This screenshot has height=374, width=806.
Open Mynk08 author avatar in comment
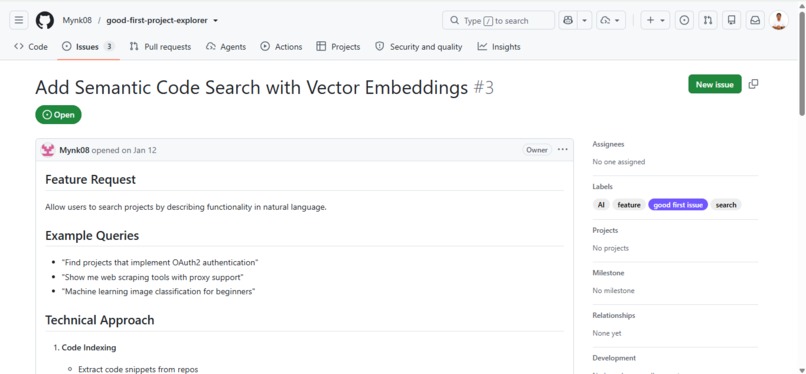pyautogui.click(x=48, y=150)
